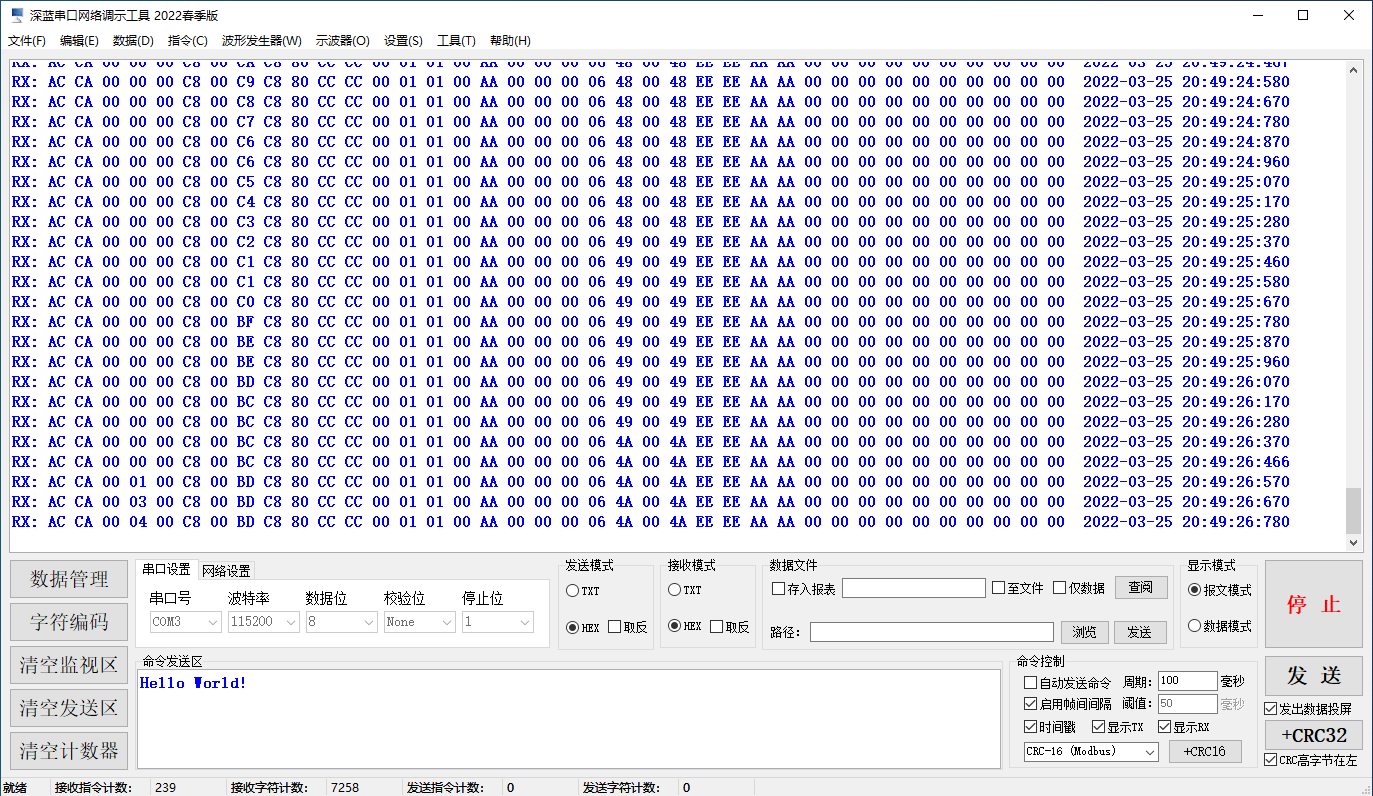Screen dimensions: 1373x796
Task: Select 数据模式 display mode
Action: pyautogui.click(x=1194, y=626)
